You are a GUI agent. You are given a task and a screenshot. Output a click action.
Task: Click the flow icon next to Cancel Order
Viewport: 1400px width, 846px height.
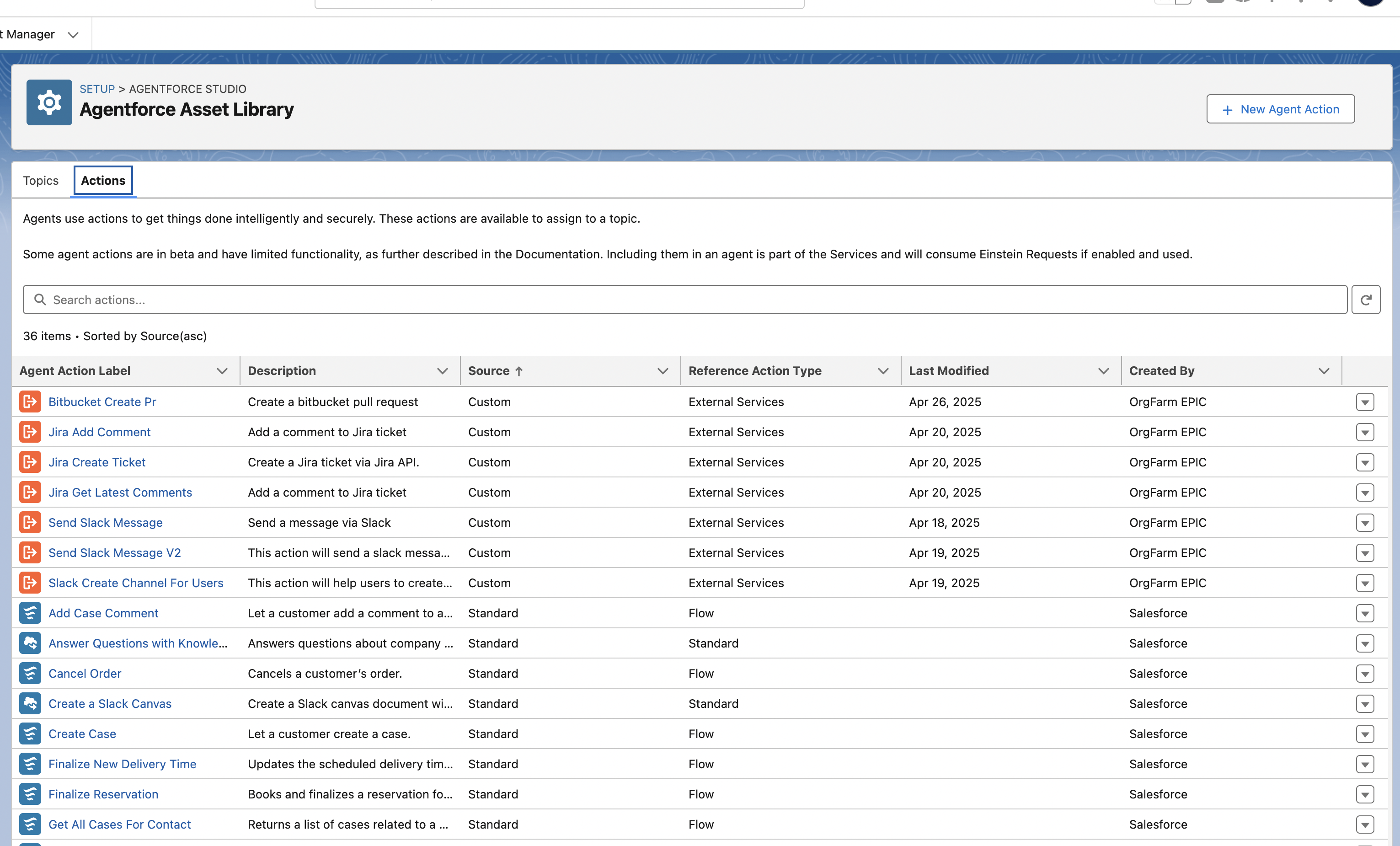click(x=30, y=673)
